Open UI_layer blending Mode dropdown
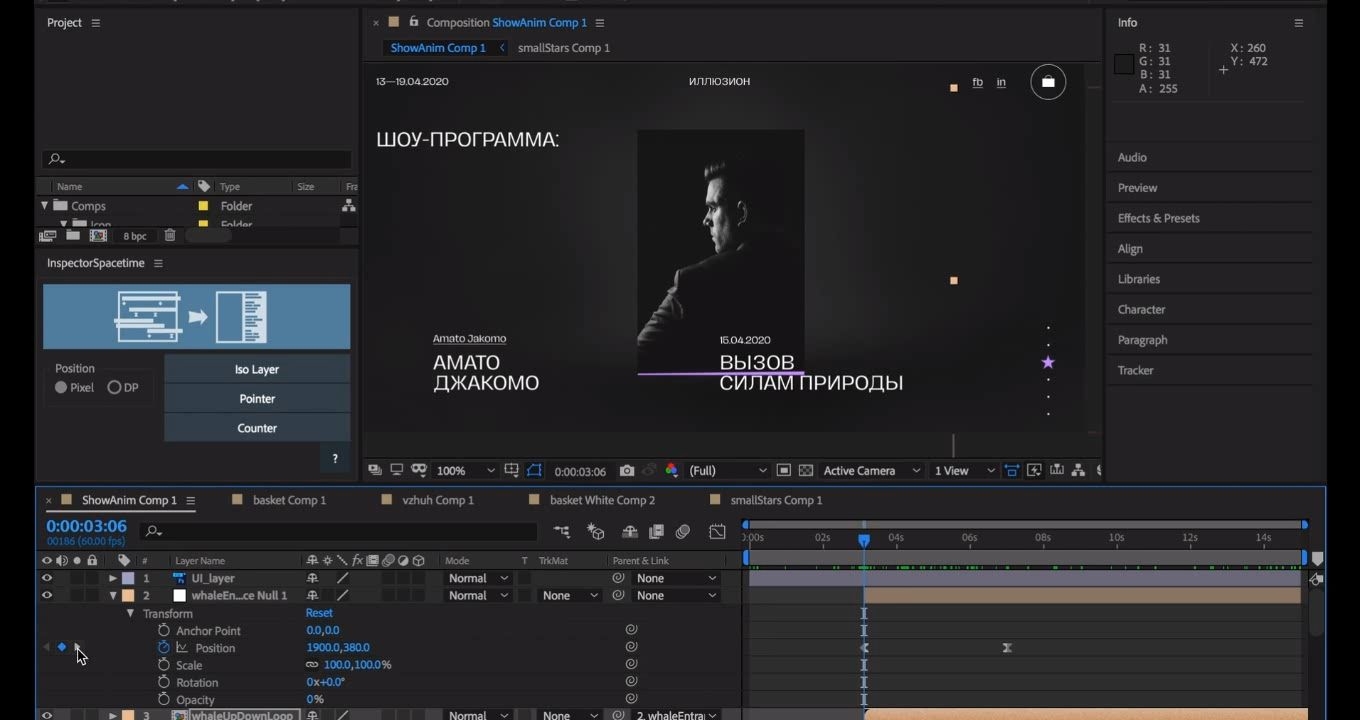This screenshot has height=720, width=1360. pos(478,578)
